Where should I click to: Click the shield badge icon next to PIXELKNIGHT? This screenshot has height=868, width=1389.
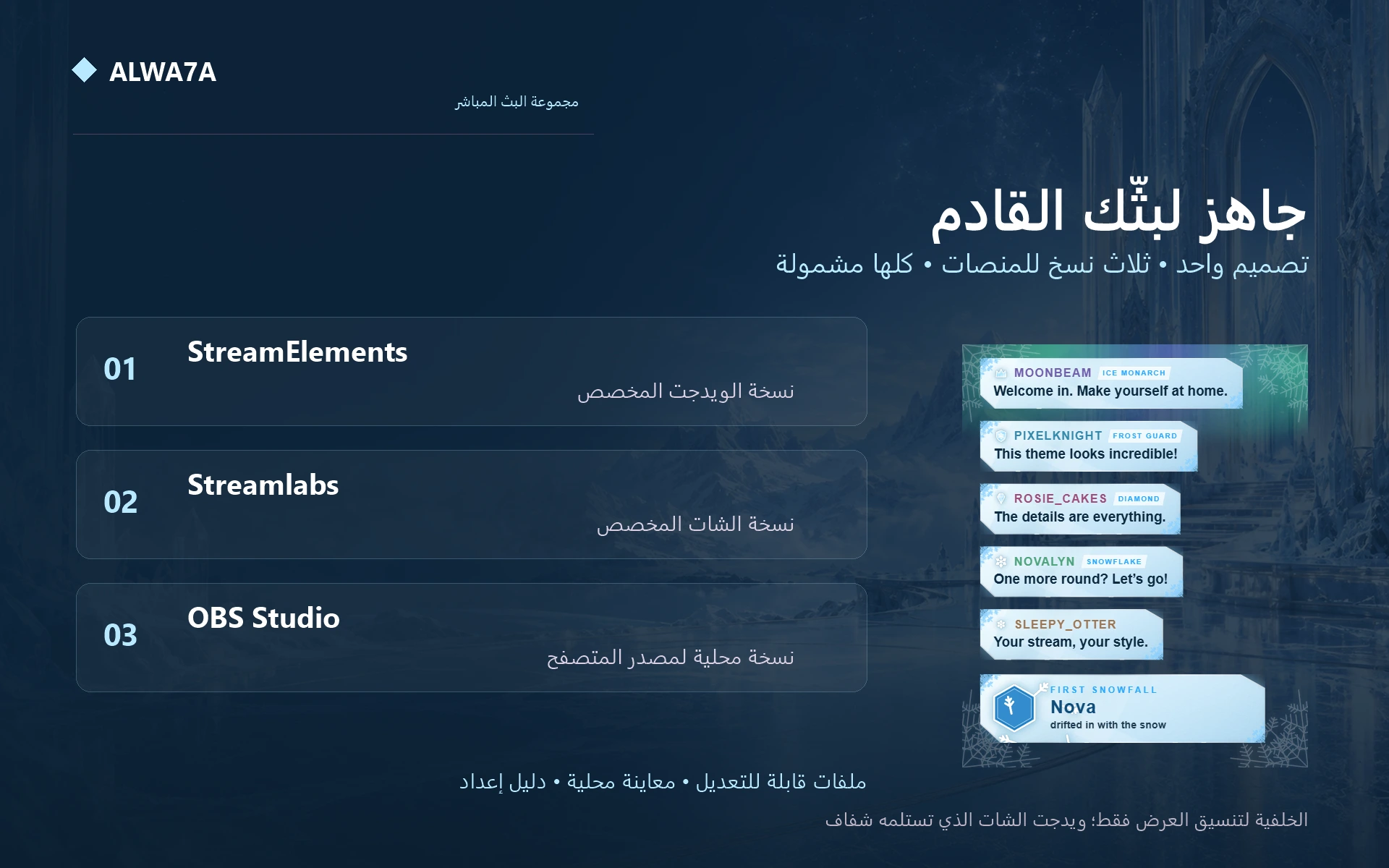pos(1001,436)
